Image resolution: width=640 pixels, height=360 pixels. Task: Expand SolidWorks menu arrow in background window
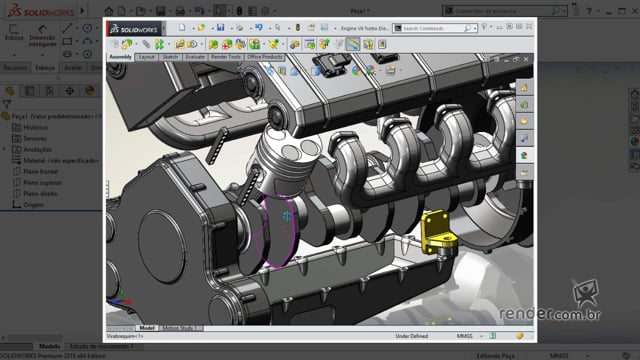[x=82, y=11]
